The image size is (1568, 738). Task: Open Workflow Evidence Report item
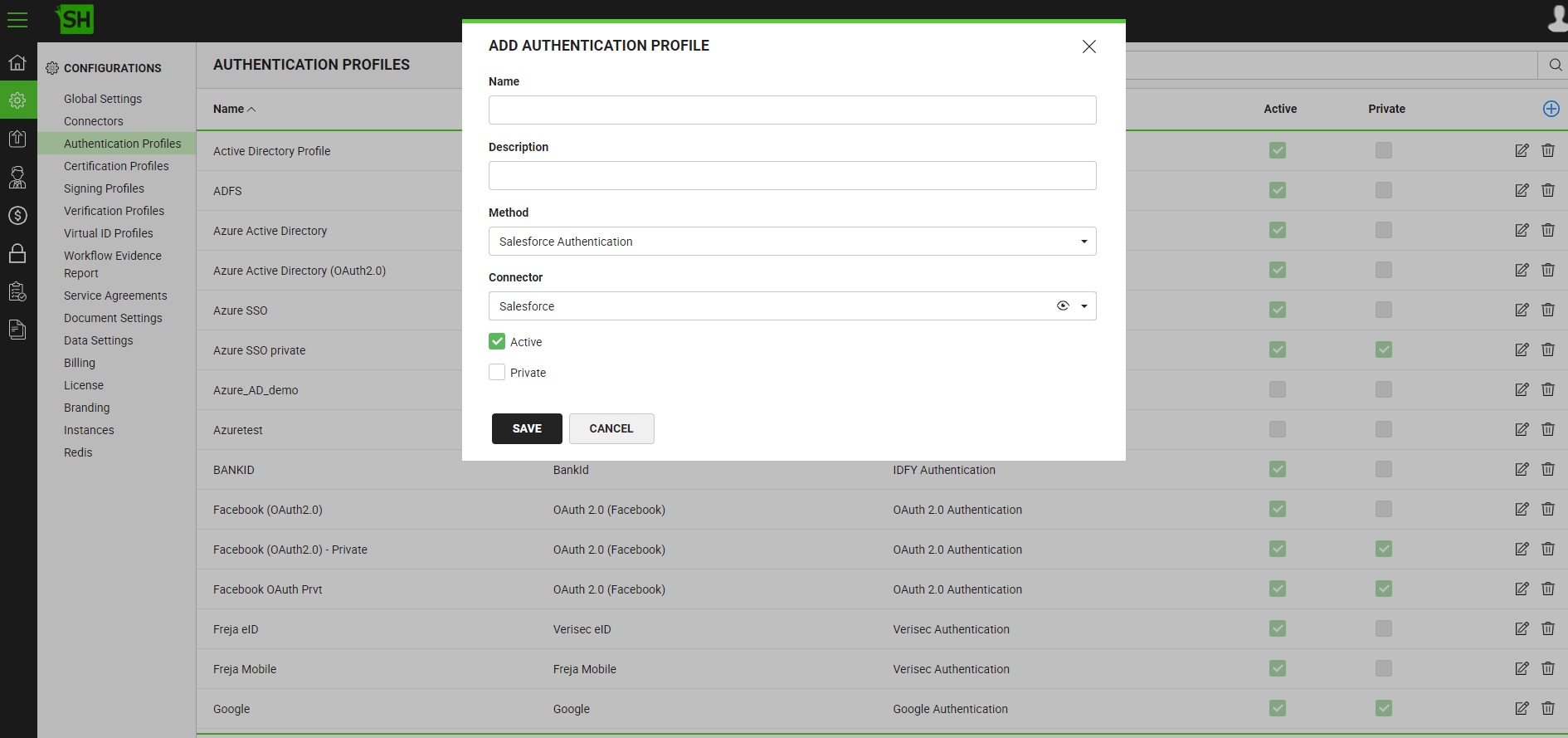(x=113, y=264)
